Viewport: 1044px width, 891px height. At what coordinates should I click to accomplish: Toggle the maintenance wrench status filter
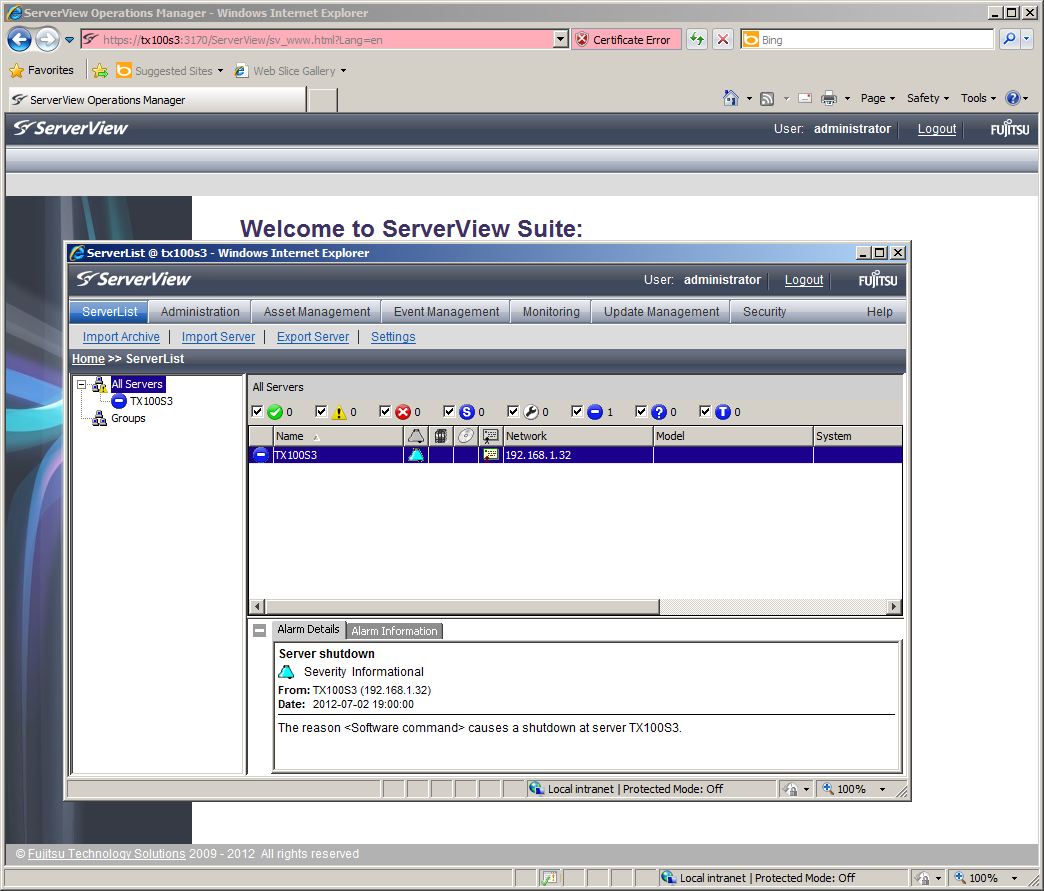pyautogui.click(x=513, y=412)
